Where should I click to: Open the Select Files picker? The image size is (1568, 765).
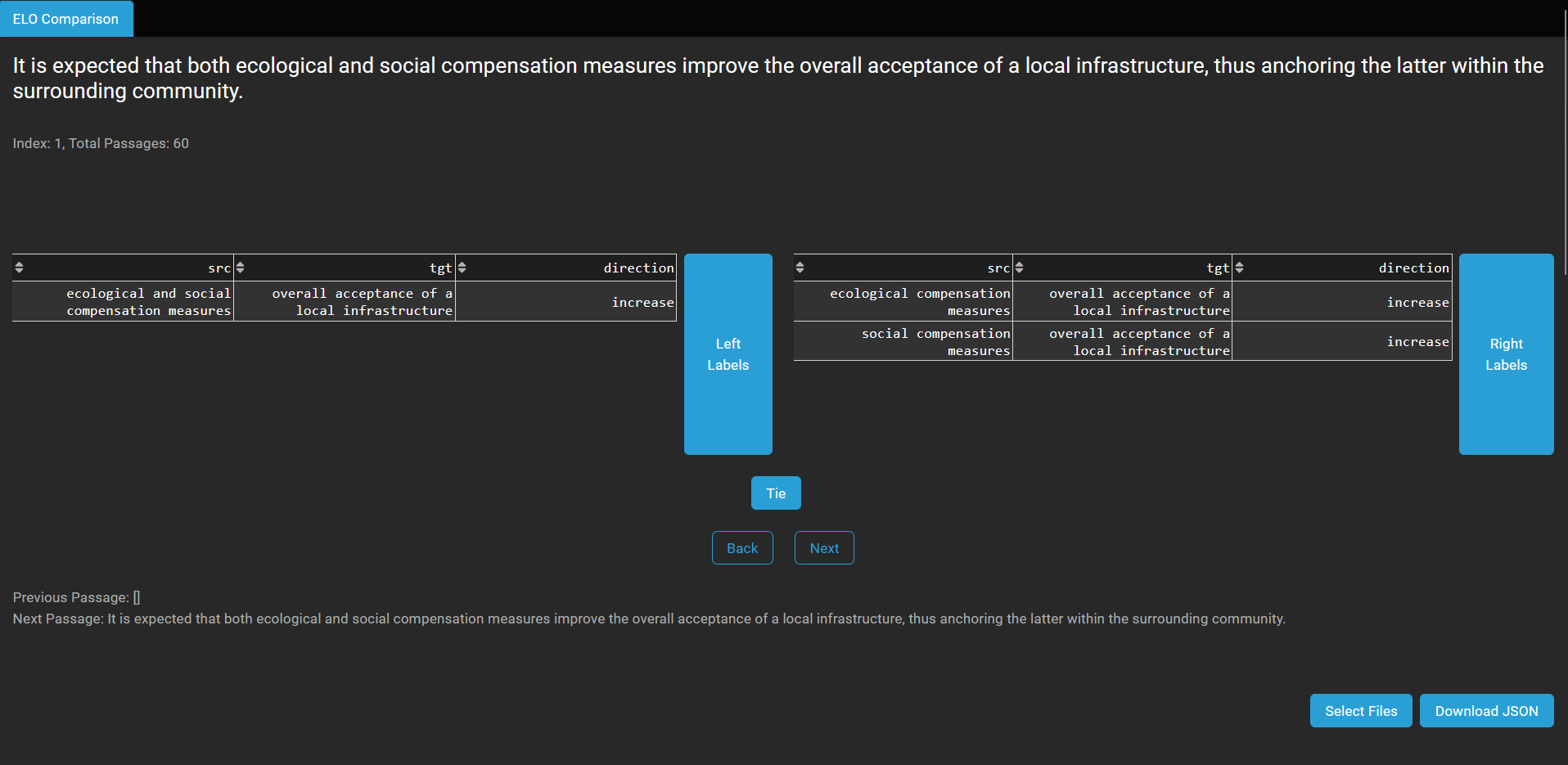(1361, 711)
